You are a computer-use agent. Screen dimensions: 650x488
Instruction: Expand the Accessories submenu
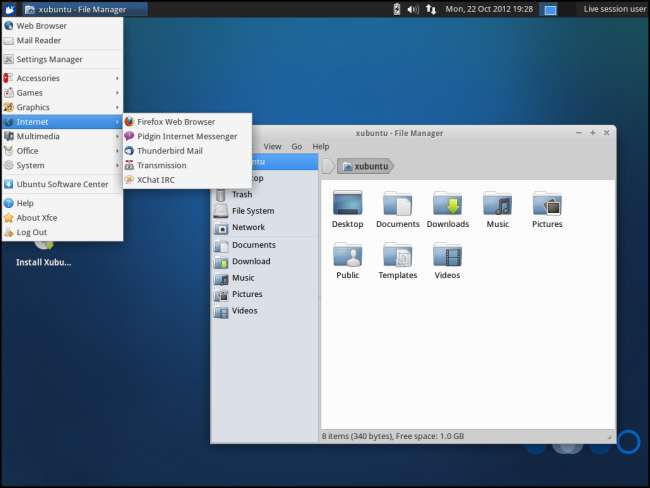62,78
